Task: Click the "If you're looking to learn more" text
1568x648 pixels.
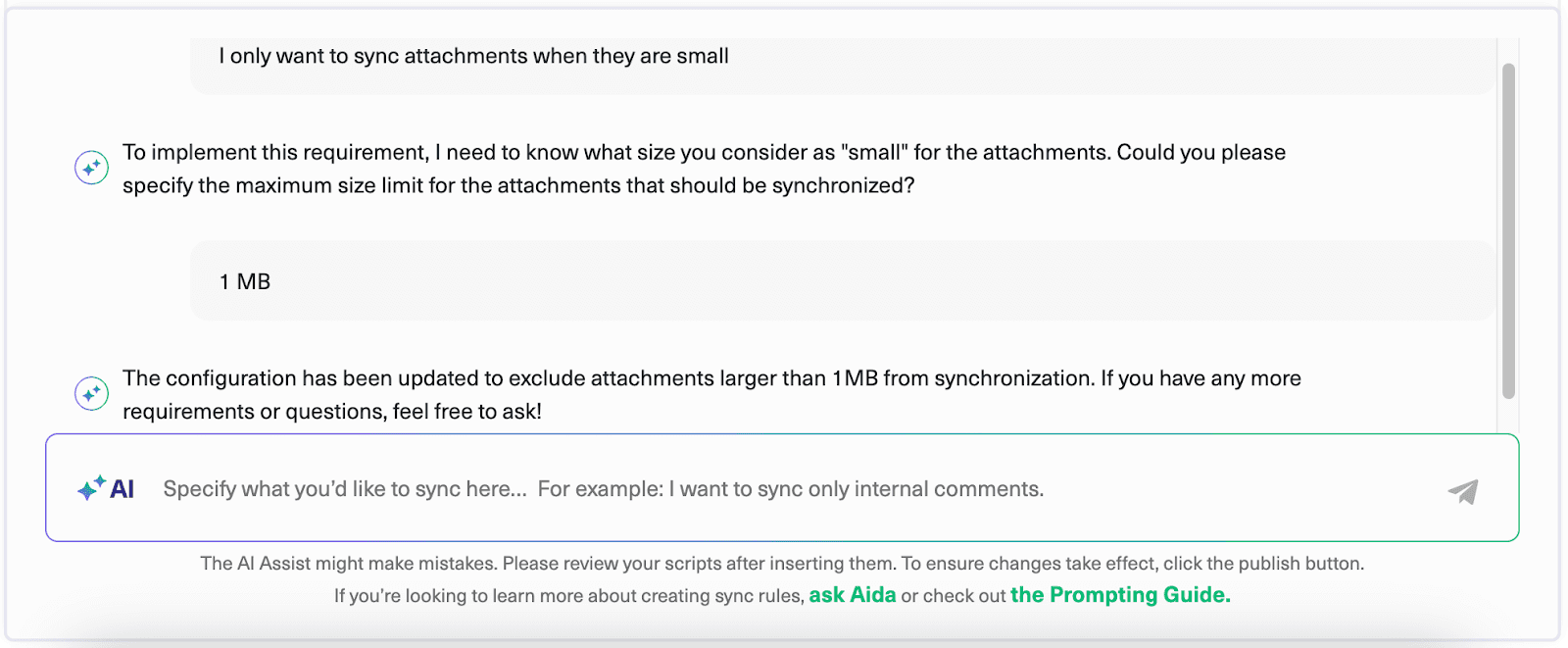Action: 568,596
